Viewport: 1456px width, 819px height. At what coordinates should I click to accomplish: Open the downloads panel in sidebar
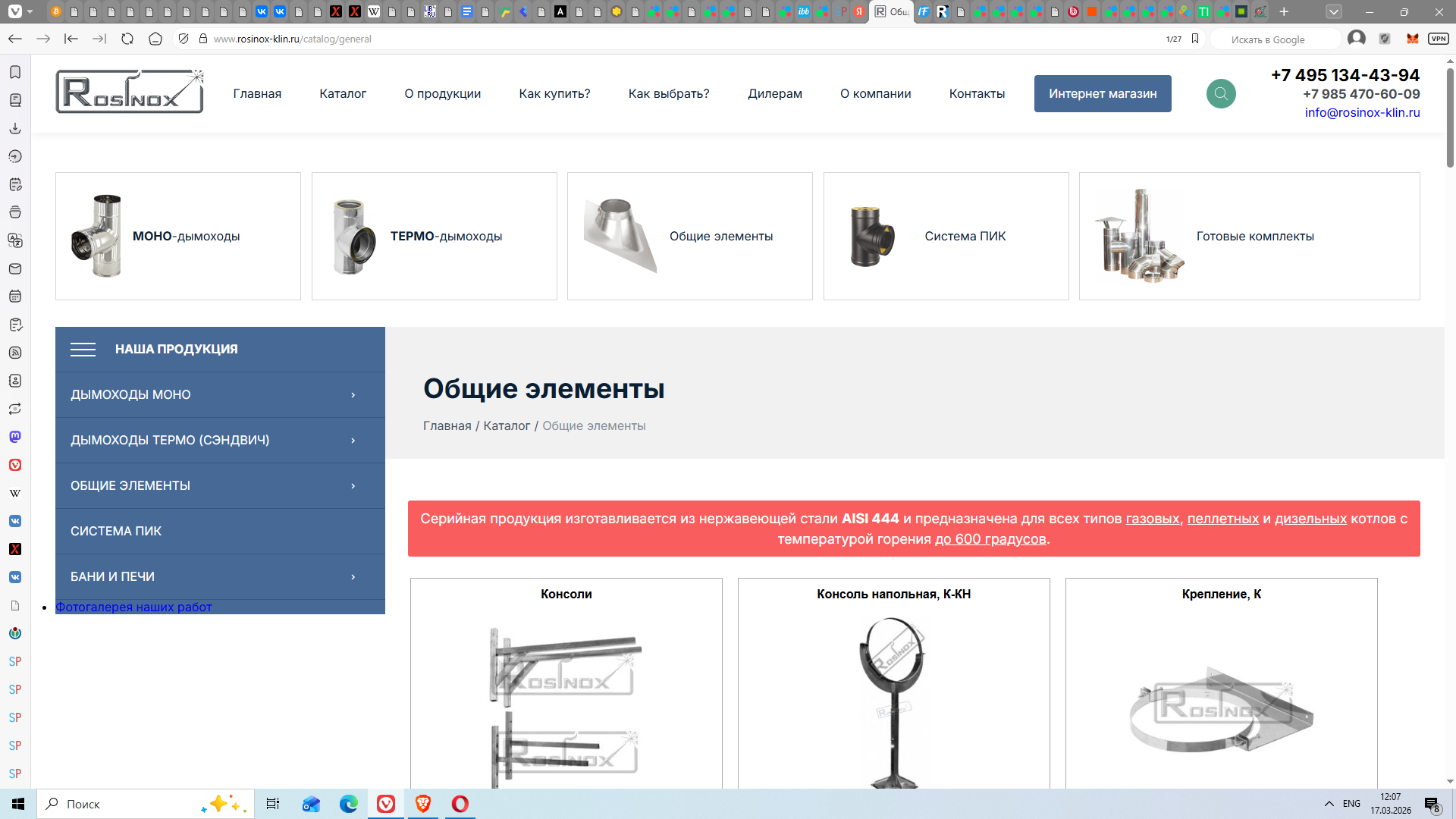(x=15, y=128)
